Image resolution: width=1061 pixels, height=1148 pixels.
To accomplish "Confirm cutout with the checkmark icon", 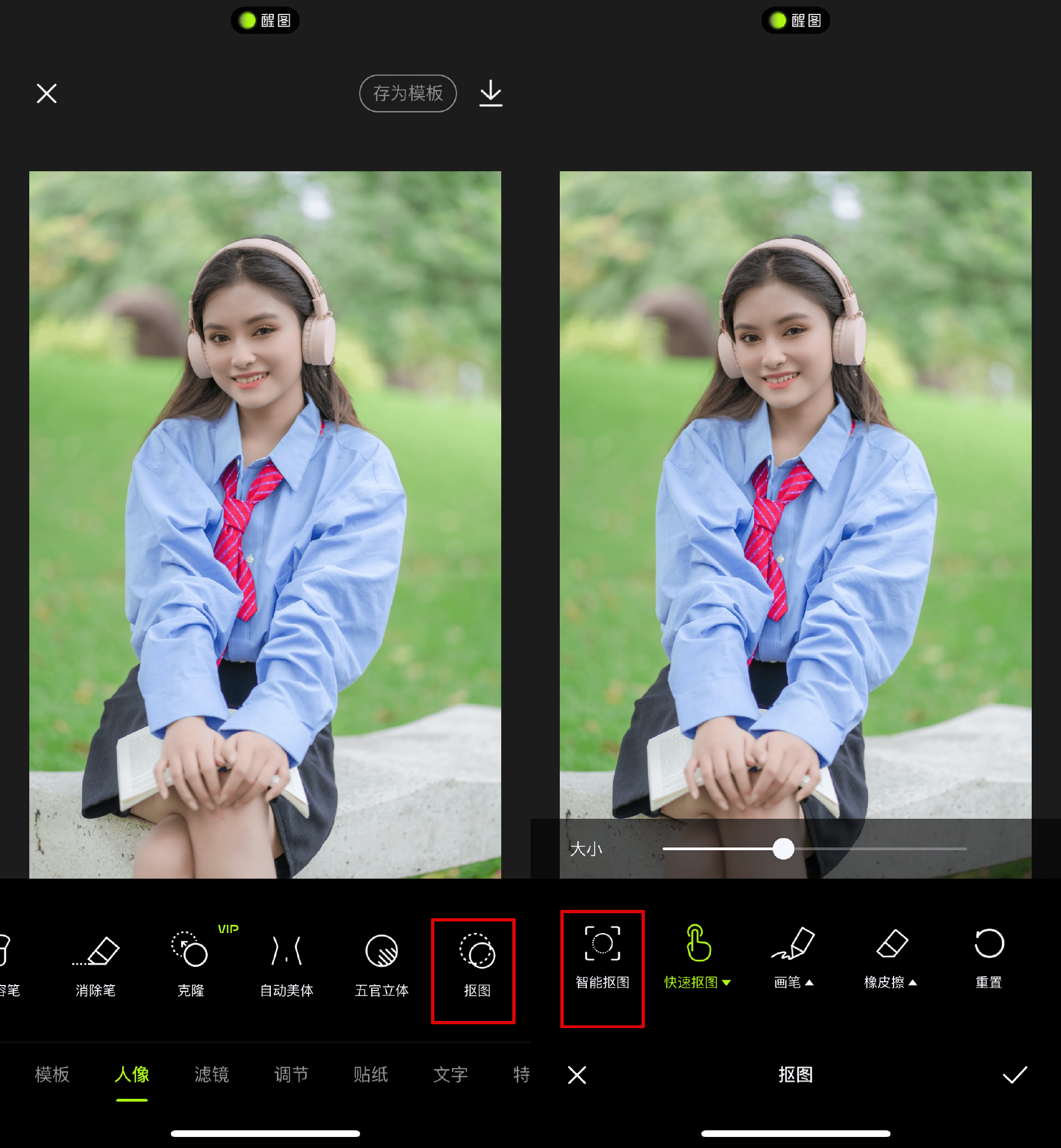I will 1015,1075.
